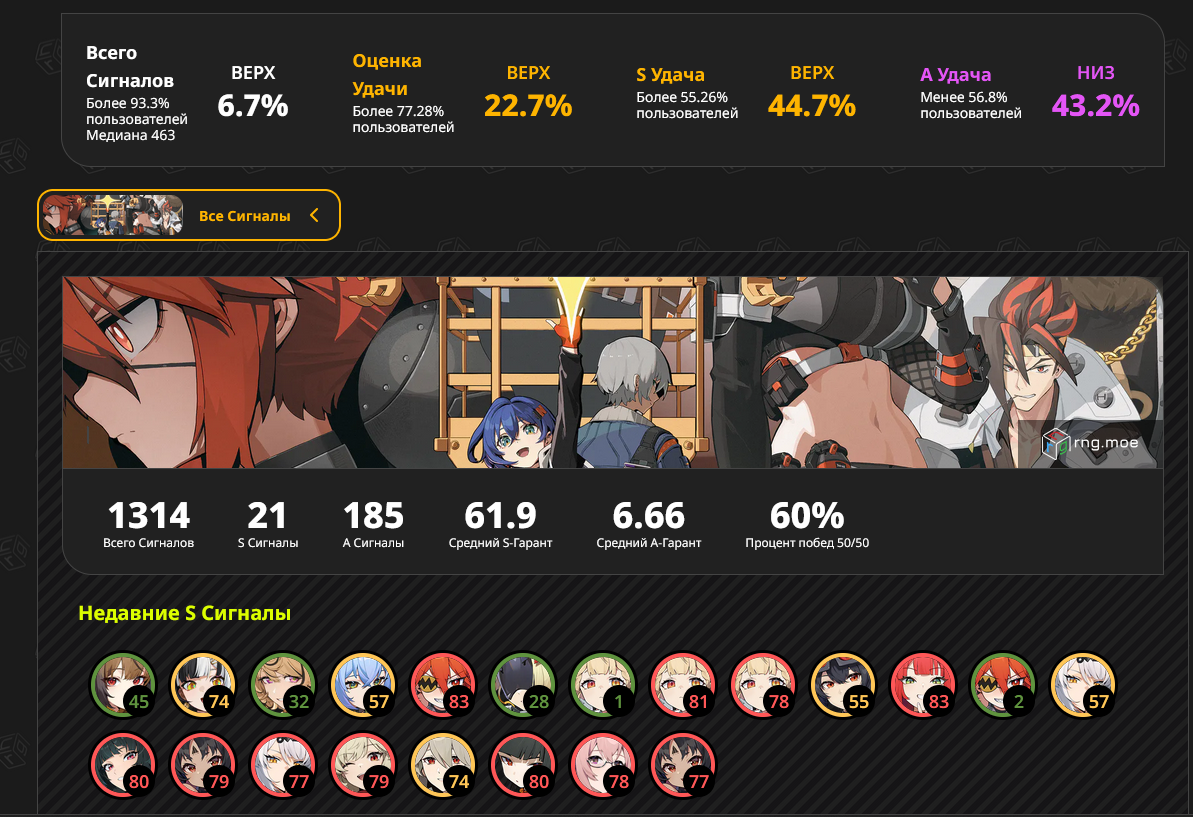Viewport: 1193px width, 817px height.
Task: Select the dark-haired avatar with pity 55
Action: click(x=842, y=685)
